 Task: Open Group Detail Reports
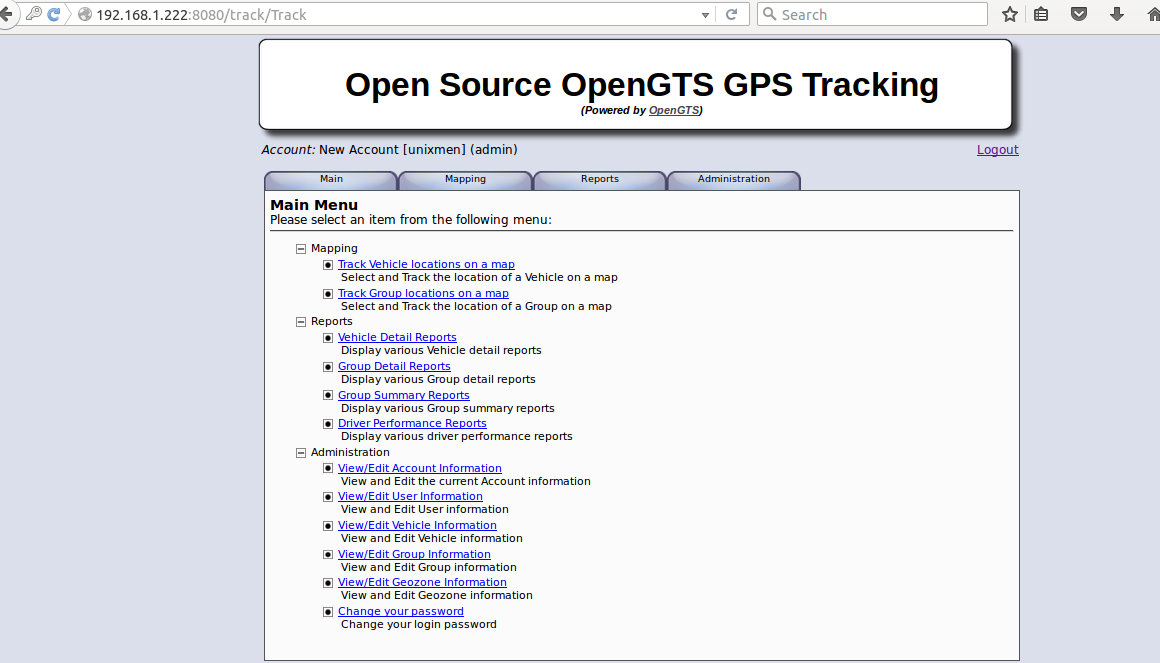[394, 366]
